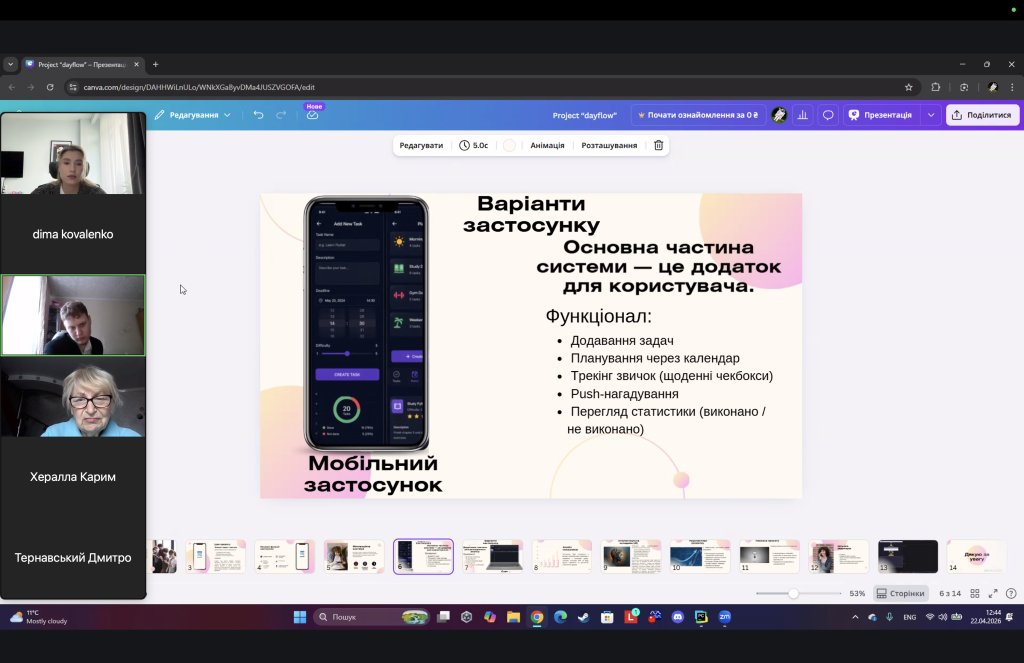Toggle the Сторінки pages panel

pos(901,593)
